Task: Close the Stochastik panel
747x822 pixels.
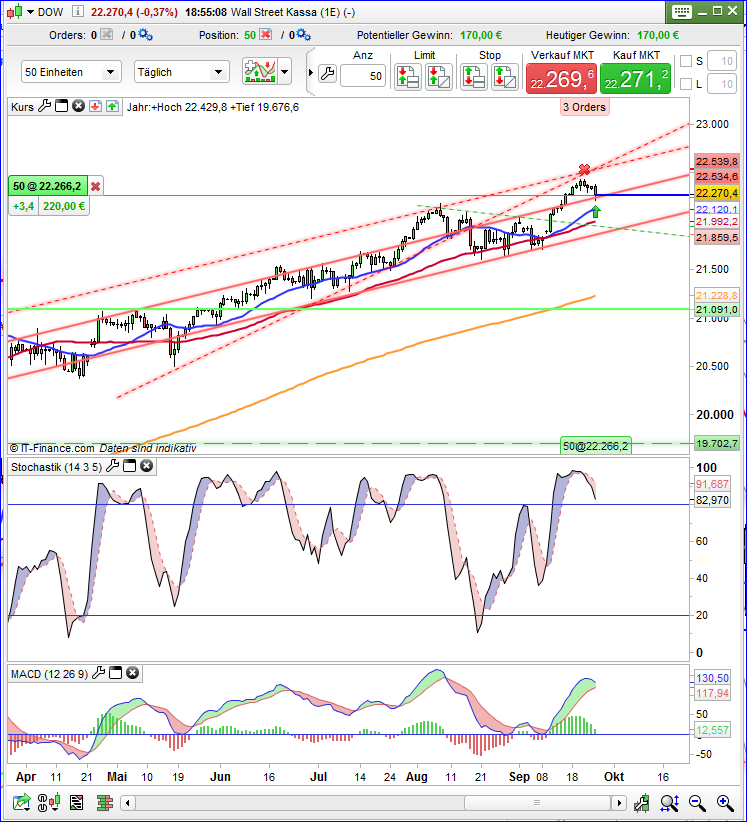Action: (147, 466)
